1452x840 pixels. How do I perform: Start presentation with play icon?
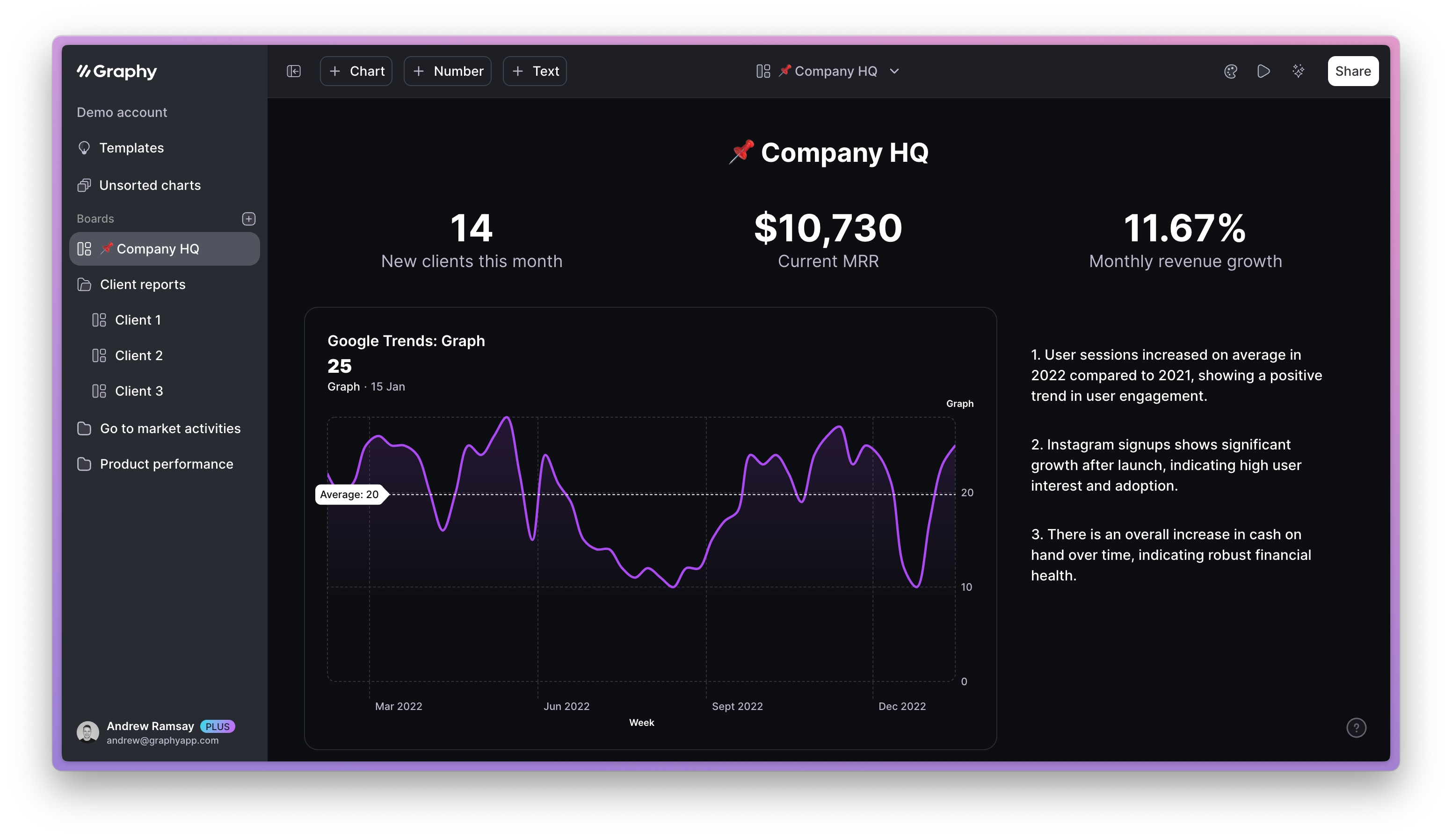point(1263,71)
